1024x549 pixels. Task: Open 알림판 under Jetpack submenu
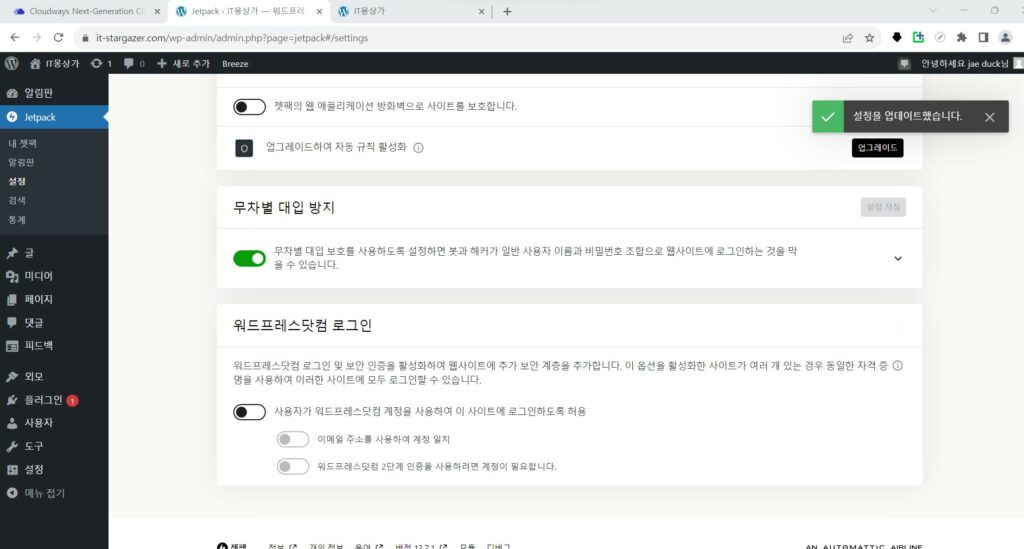click(x=21, y=162)
